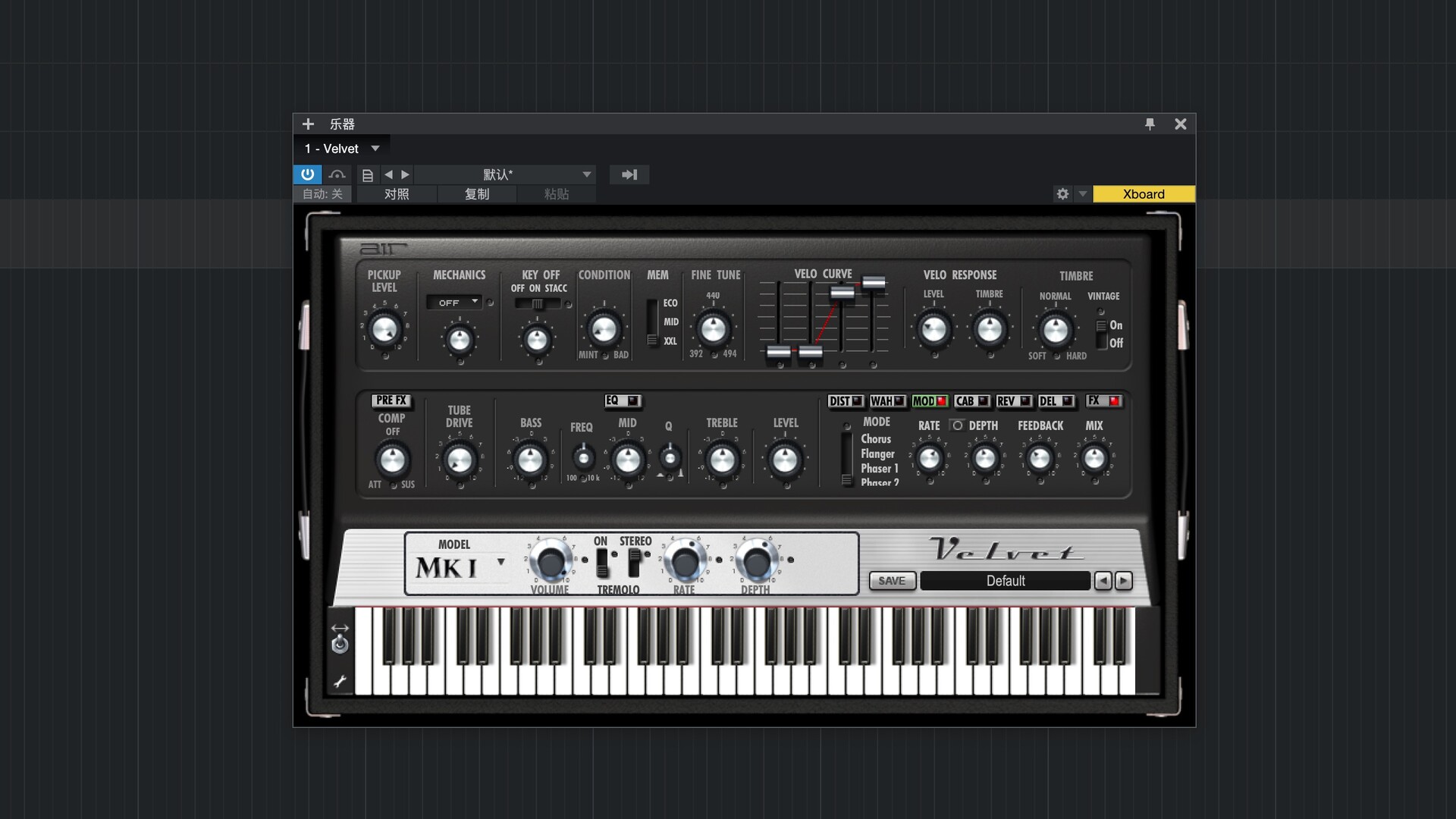Select the CAB effect tab
1456x819 pixels.
(x=965, y=401)
